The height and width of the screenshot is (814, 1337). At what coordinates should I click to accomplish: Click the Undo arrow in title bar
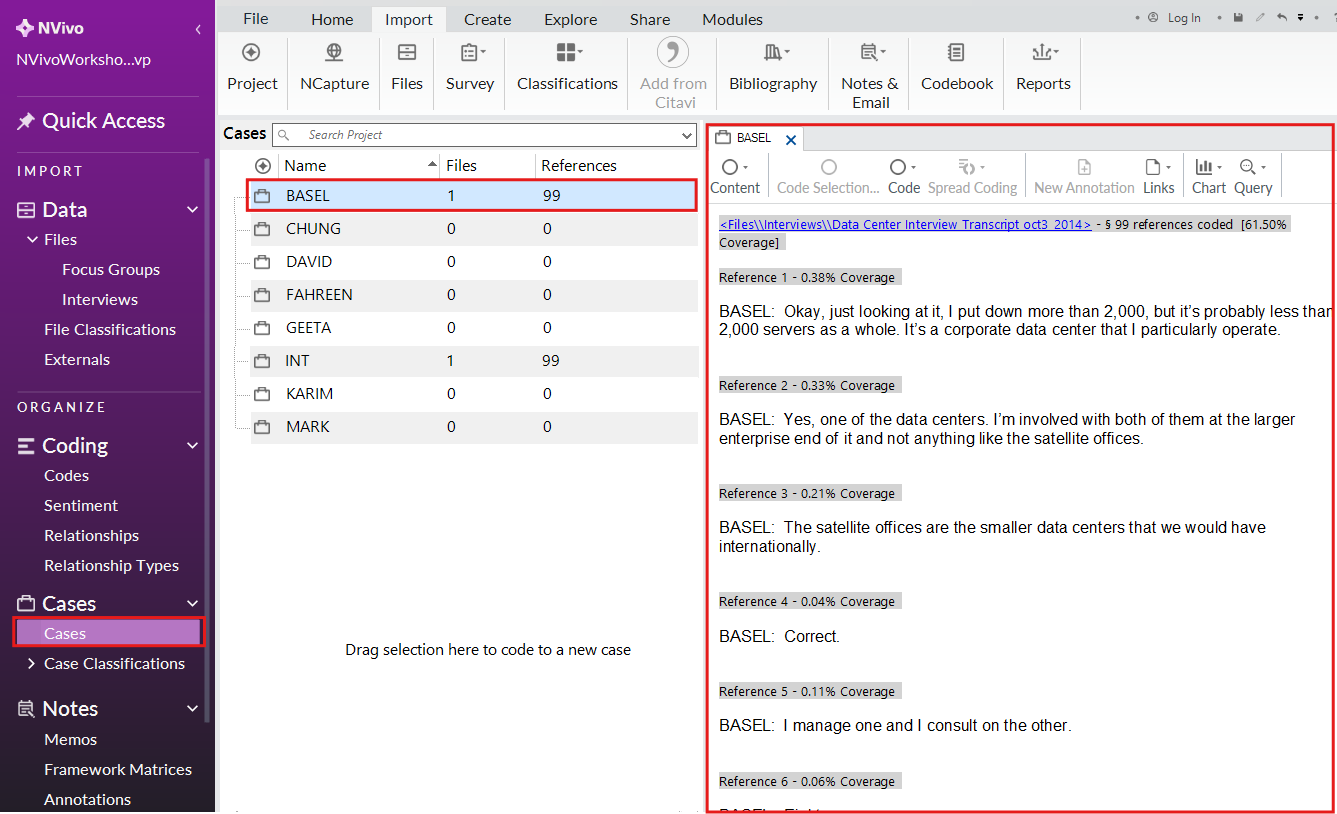1282,18
